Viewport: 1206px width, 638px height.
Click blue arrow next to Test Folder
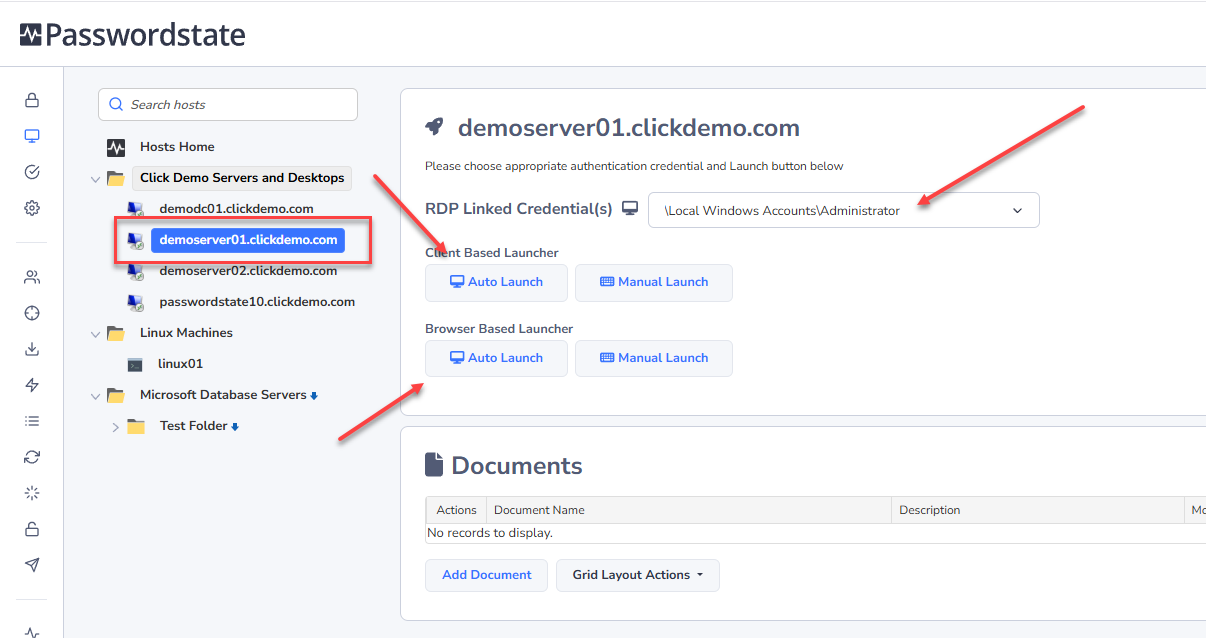click(x=235, y=427)
